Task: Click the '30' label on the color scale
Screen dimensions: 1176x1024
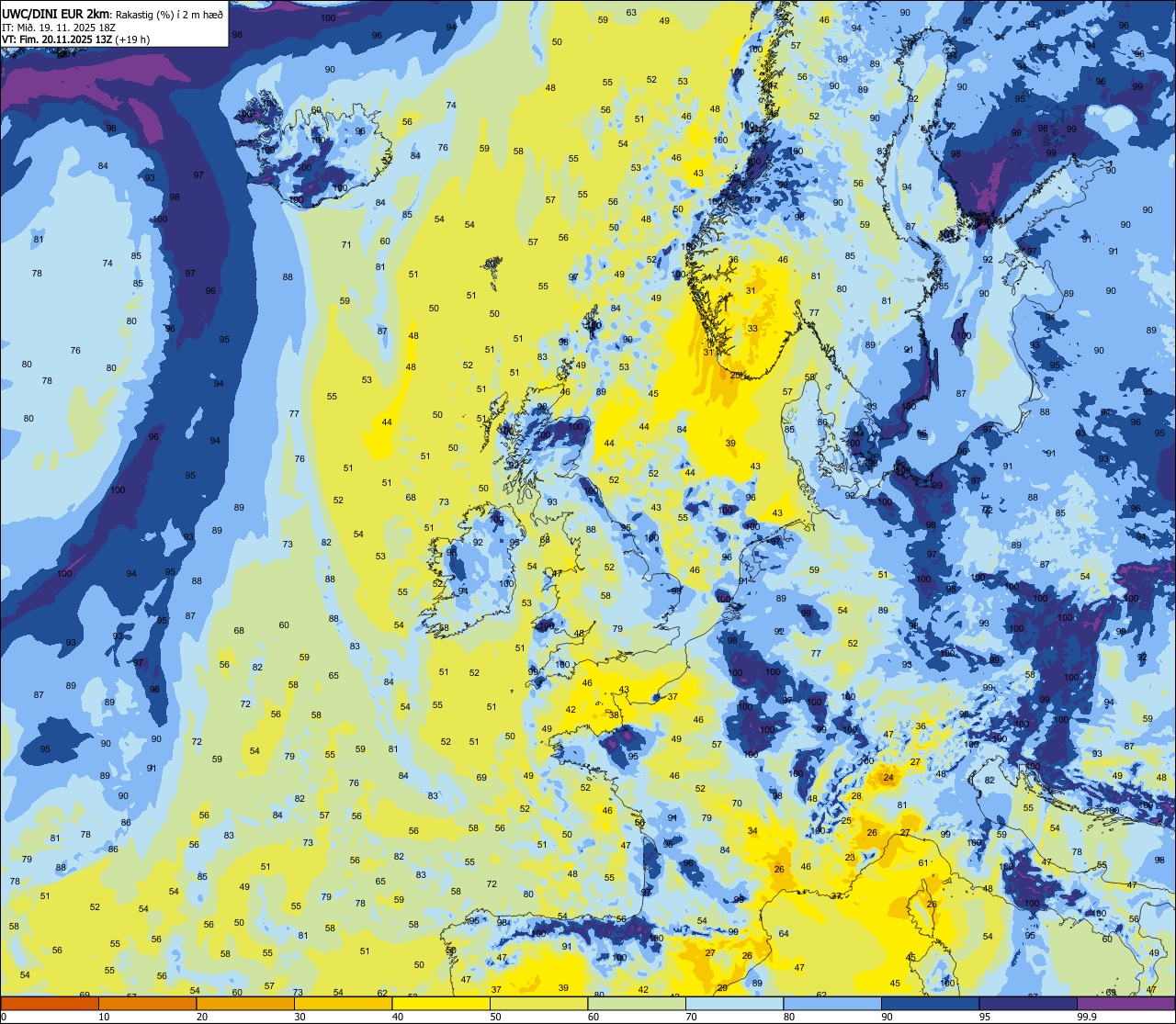Action: point(300,1017)
